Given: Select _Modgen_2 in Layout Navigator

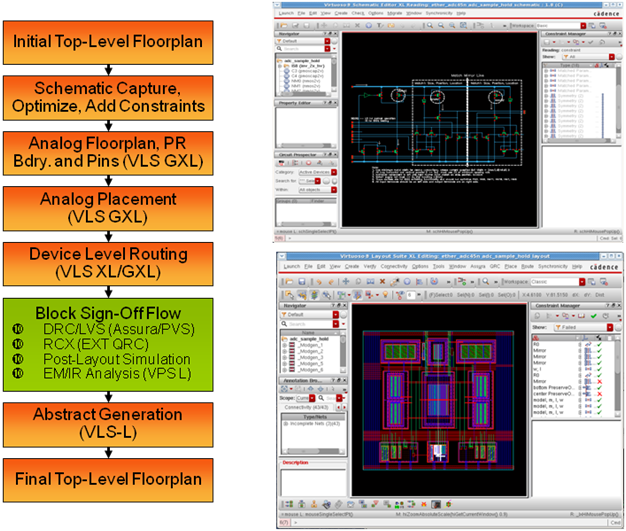Looking at the screenshot, I should pos(311,351).
